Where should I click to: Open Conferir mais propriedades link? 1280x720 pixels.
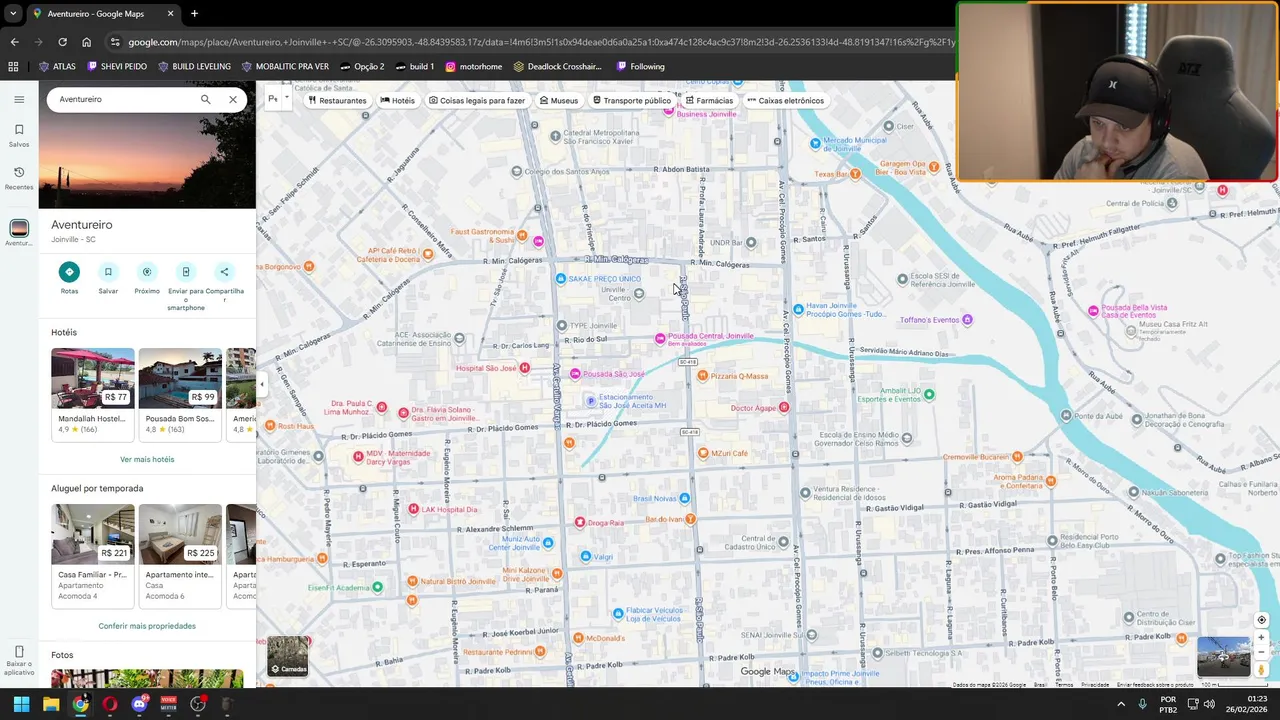click(x=147, y=626)
